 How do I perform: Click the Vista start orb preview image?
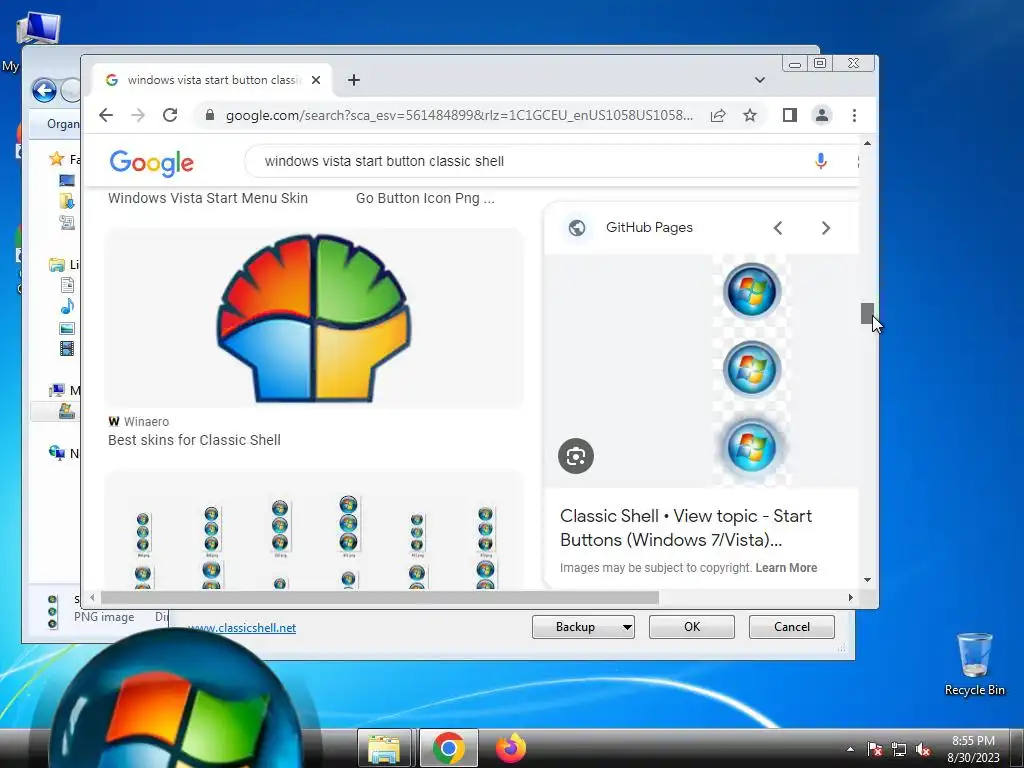coord(752,370)
